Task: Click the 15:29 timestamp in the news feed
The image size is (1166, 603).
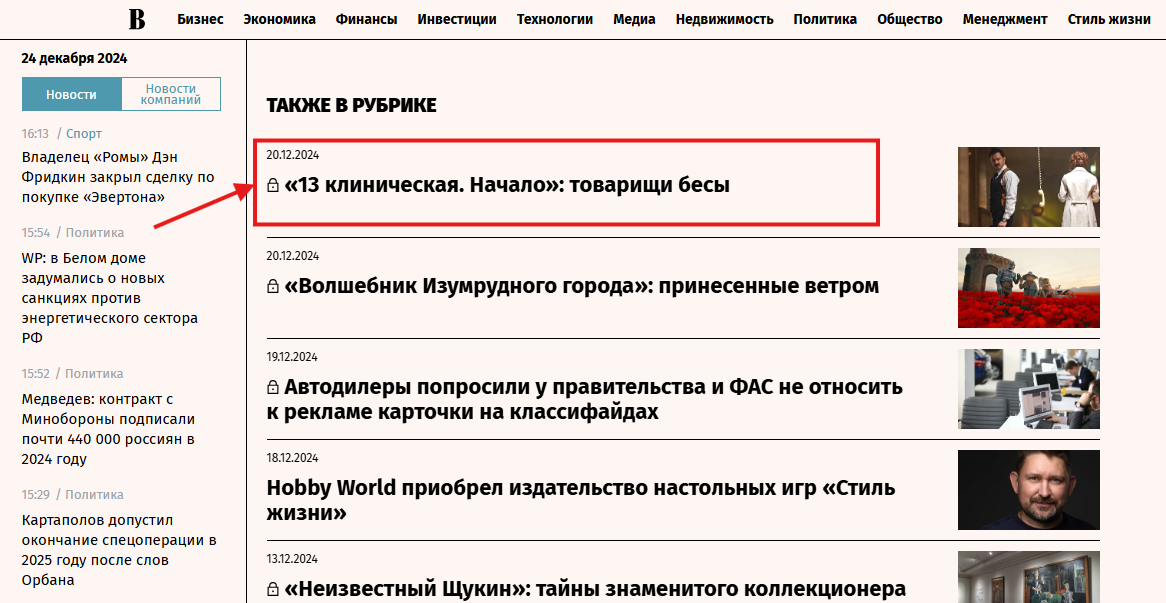Action: (x=36, y=495)
